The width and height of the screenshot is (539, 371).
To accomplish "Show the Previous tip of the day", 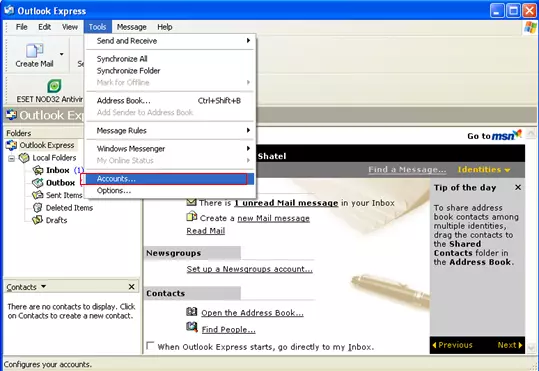I will coord(452,345).
